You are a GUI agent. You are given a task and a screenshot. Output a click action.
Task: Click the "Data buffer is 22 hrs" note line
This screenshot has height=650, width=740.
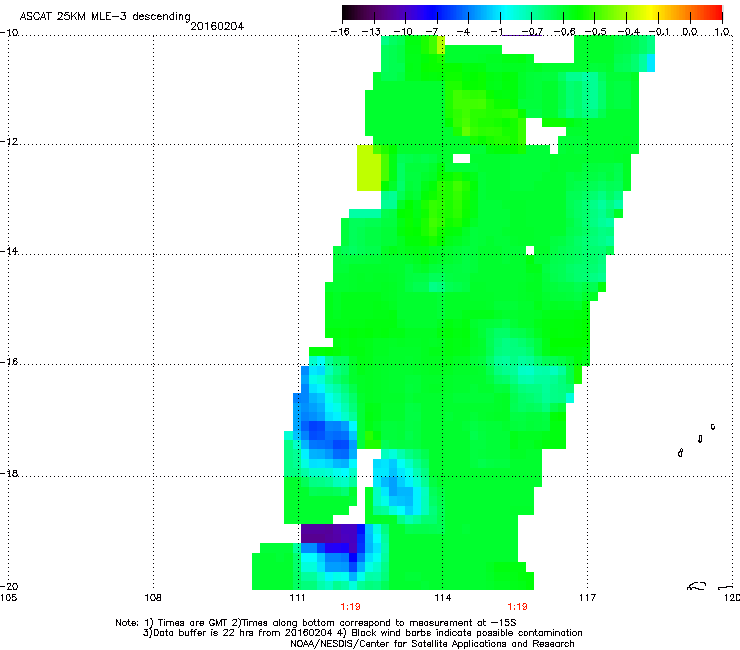point(362,633)
